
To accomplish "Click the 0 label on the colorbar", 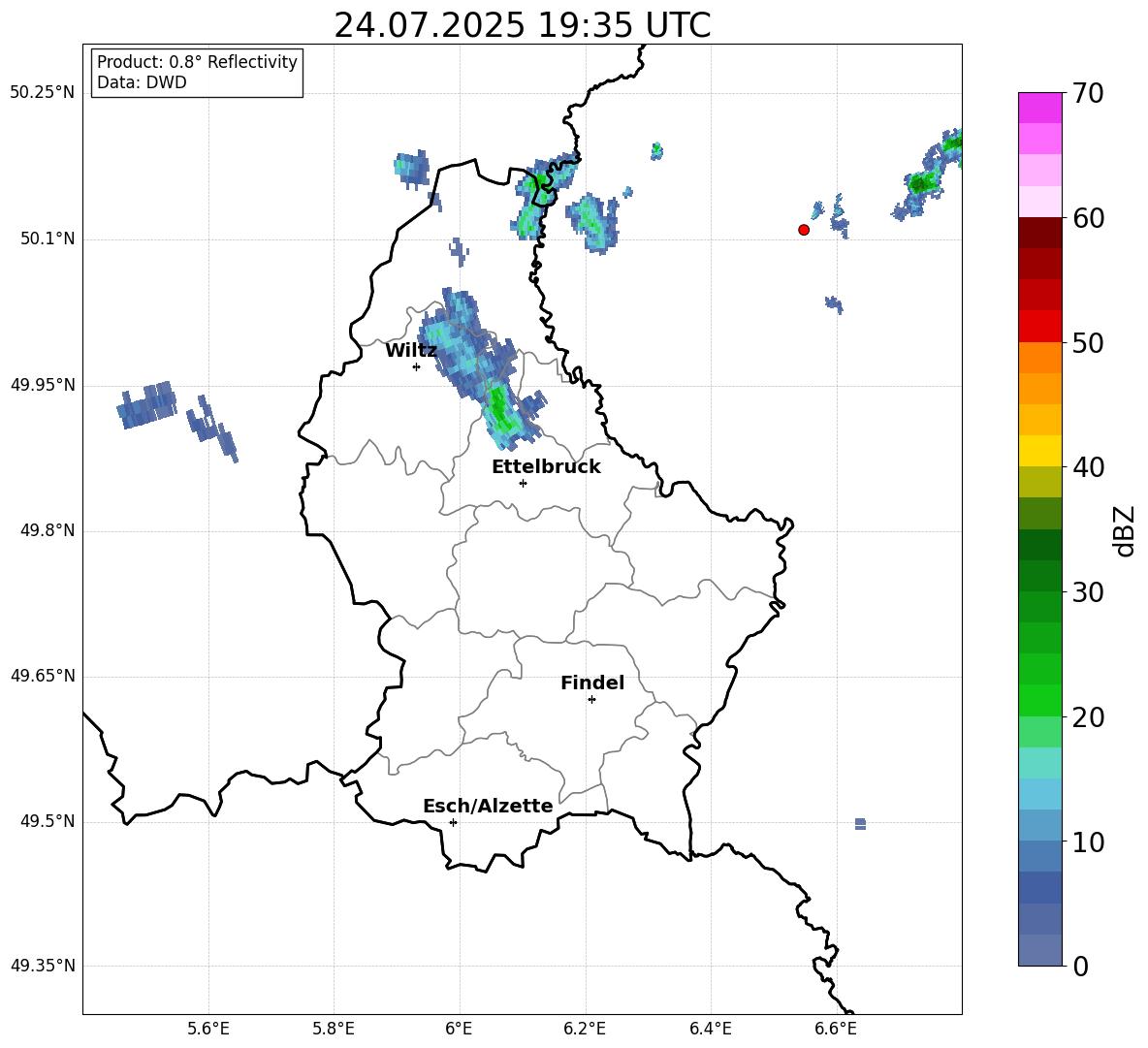I will tap(1080, 967).
